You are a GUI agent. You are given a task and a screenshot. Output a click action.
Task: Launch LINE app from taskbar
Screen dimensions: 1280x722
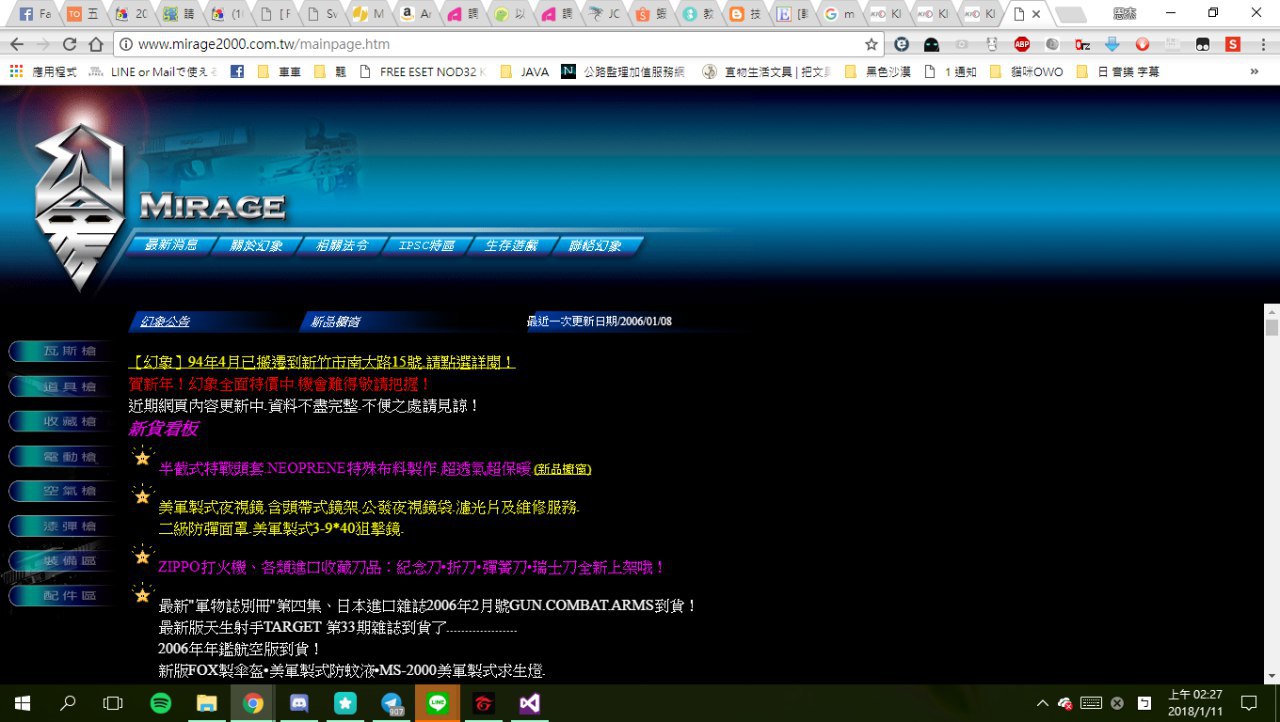(x=437, y=703)
